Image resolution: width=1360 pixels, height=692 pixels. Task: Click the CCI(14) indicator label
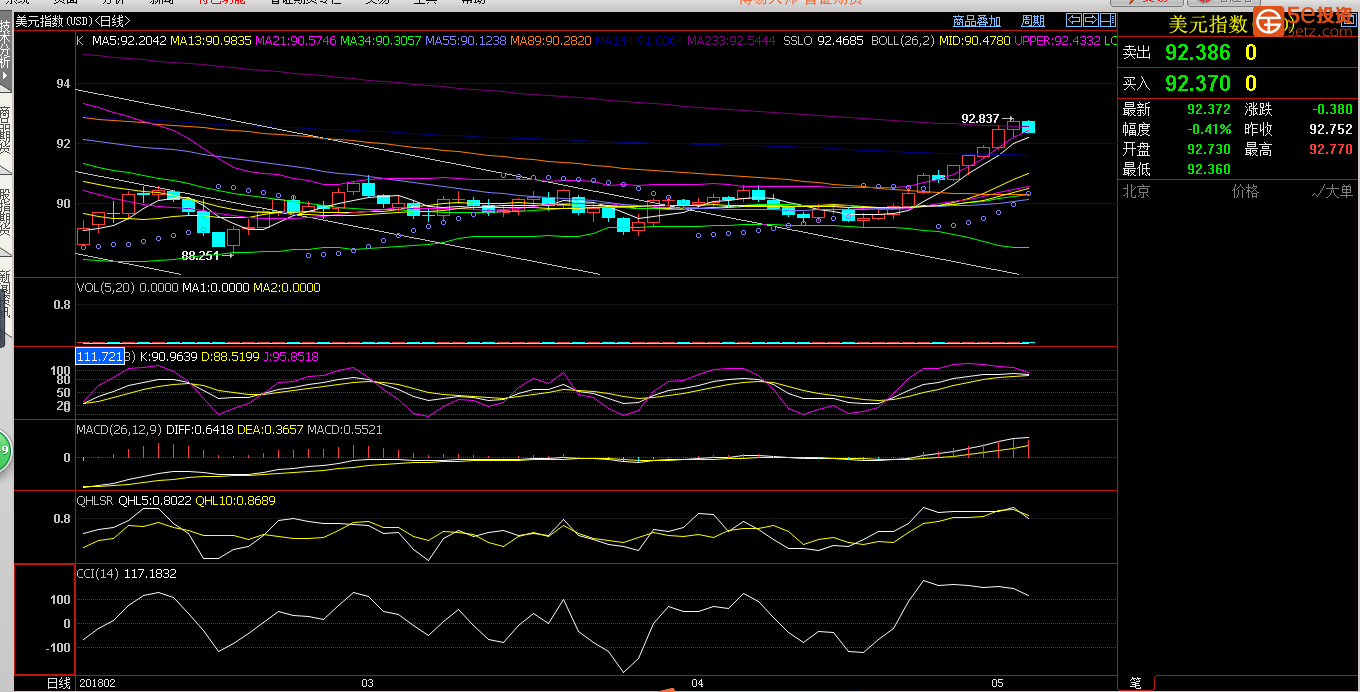point(98,574)
